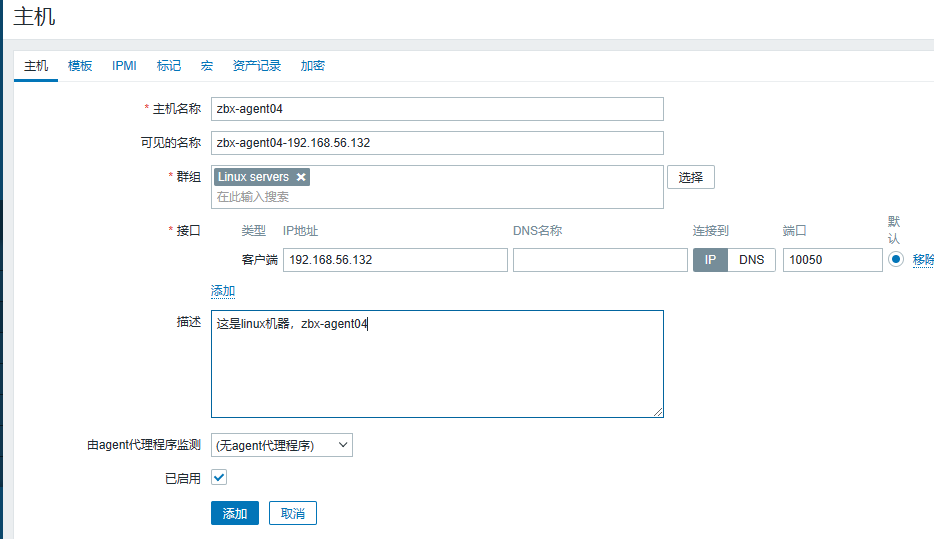The height and width of the screenshot is (539, 934).
Task: Click the empty DNS名称 field
Action: click(x=600, y=260)
